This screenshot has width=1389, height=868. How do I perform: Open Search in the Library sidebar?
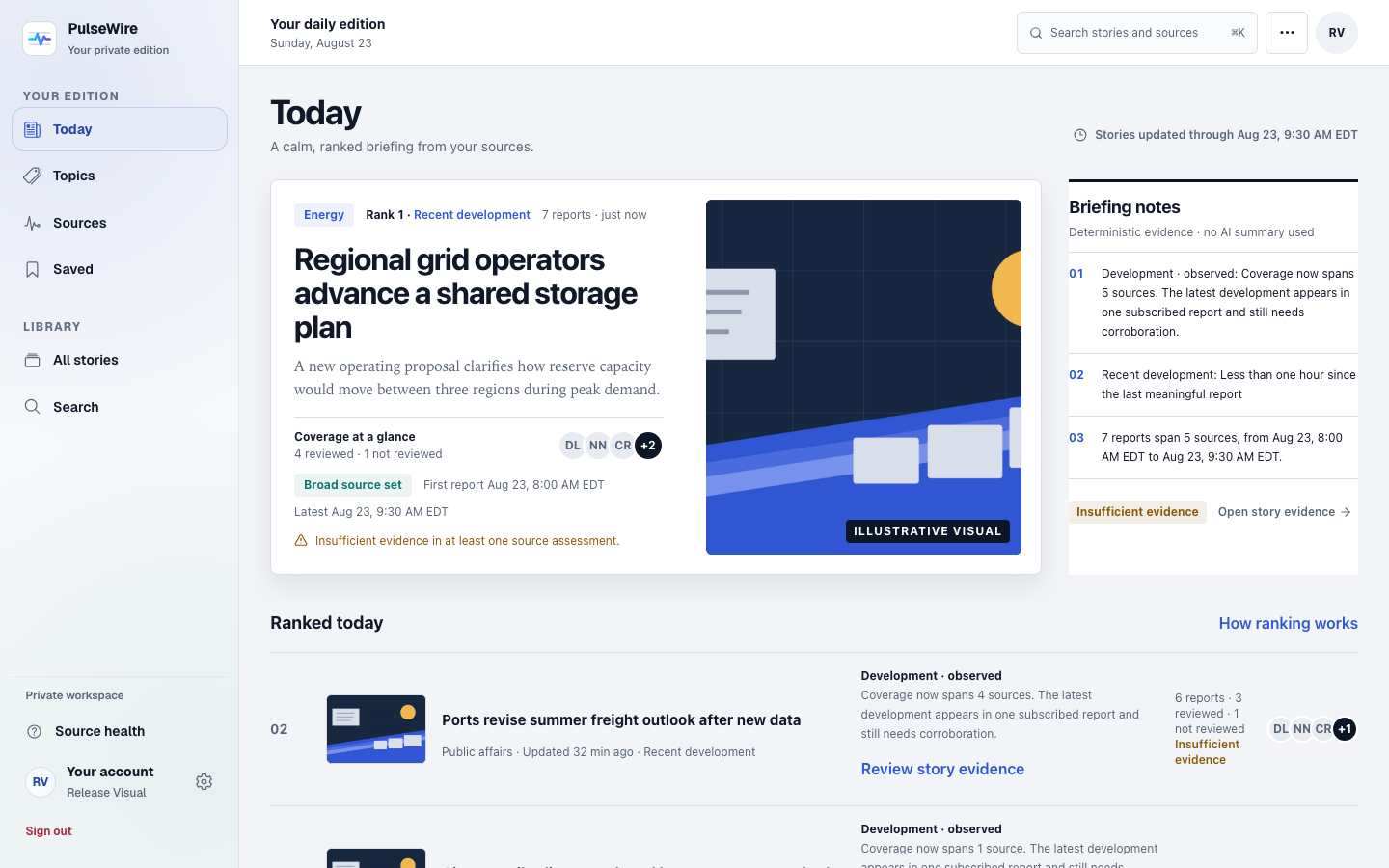pos(120,407)
